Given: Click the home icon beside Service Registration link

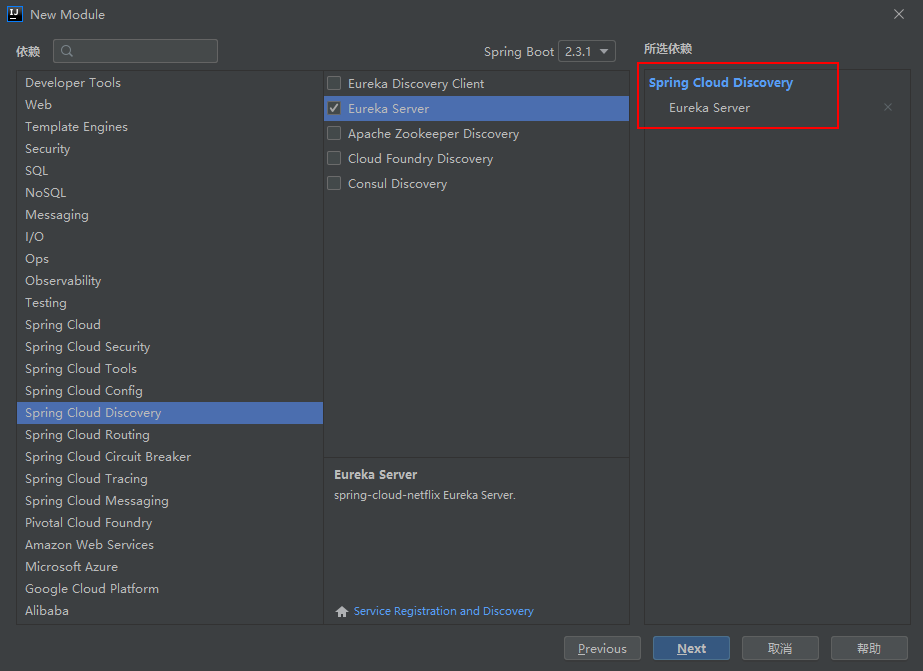Looking at the screenshot, I should (x=342, y=611).
